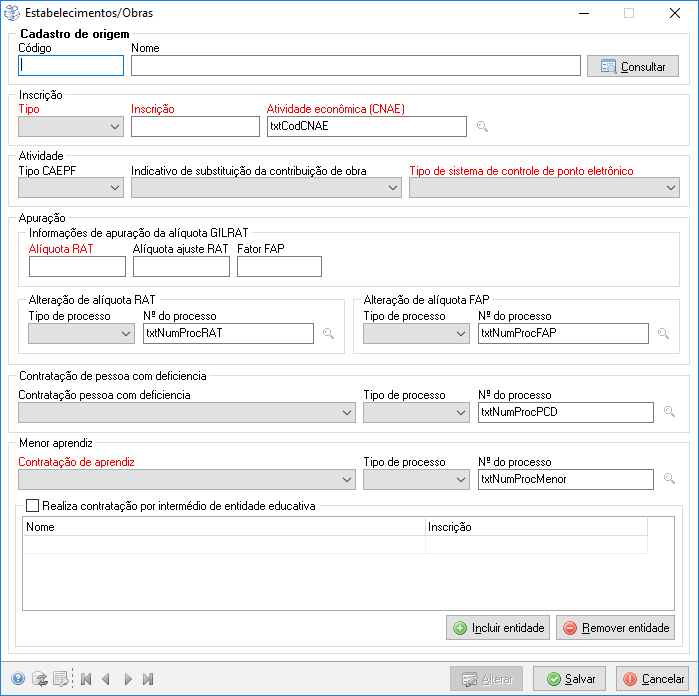Click the Salvar button
The image size is (699, 696).
(x=569, y=679)
